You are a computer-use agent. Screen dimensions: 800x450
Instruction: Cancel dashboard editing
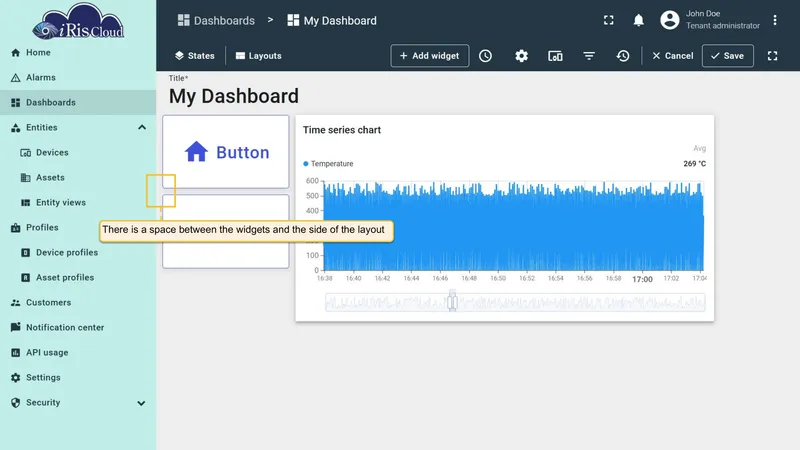pos(672,56)
